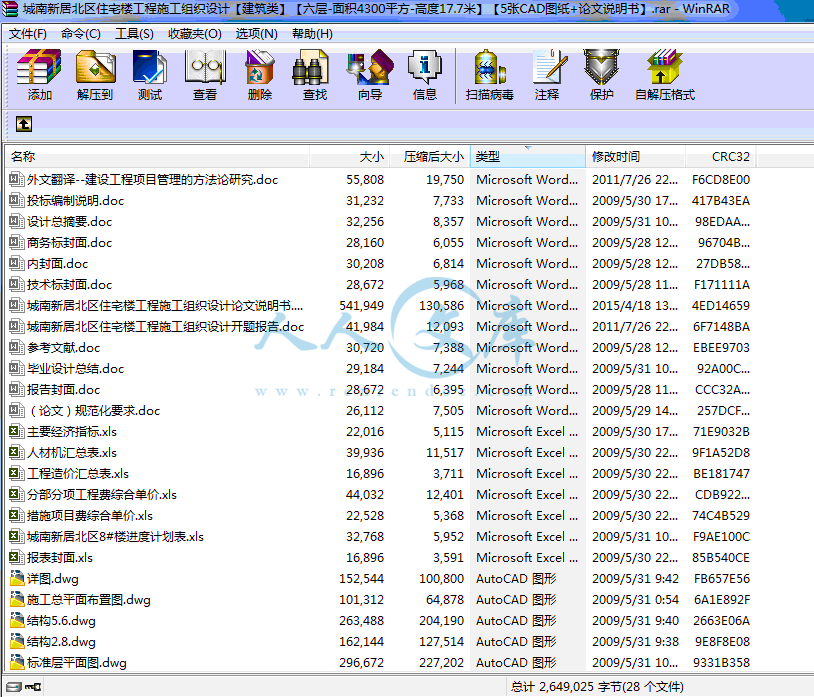Click the Excel icon of 主要经济指标.xls
814x697 pixels.
17,431
